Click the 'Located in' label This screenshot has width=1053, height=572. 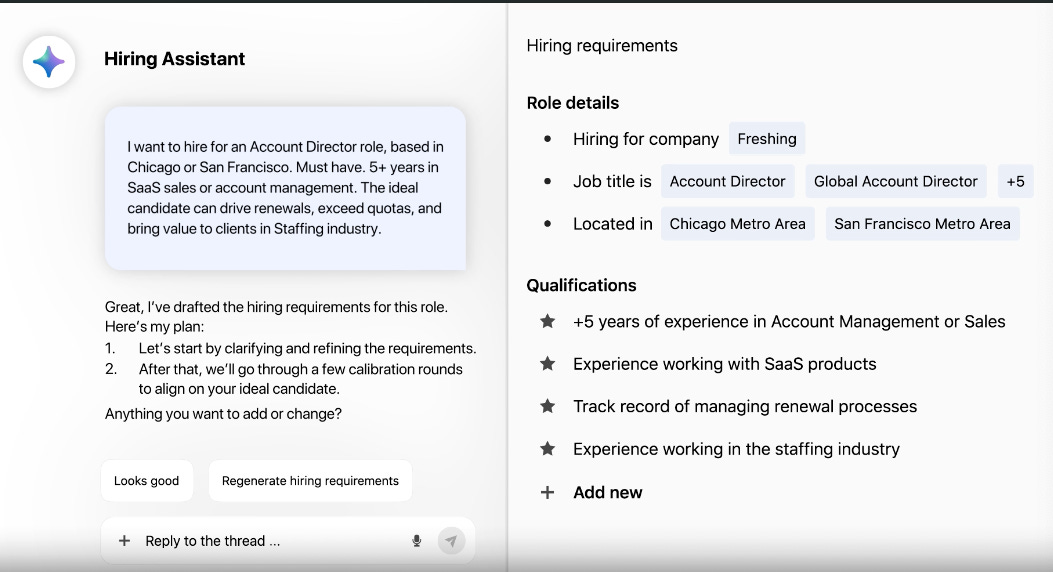[612, 224]
